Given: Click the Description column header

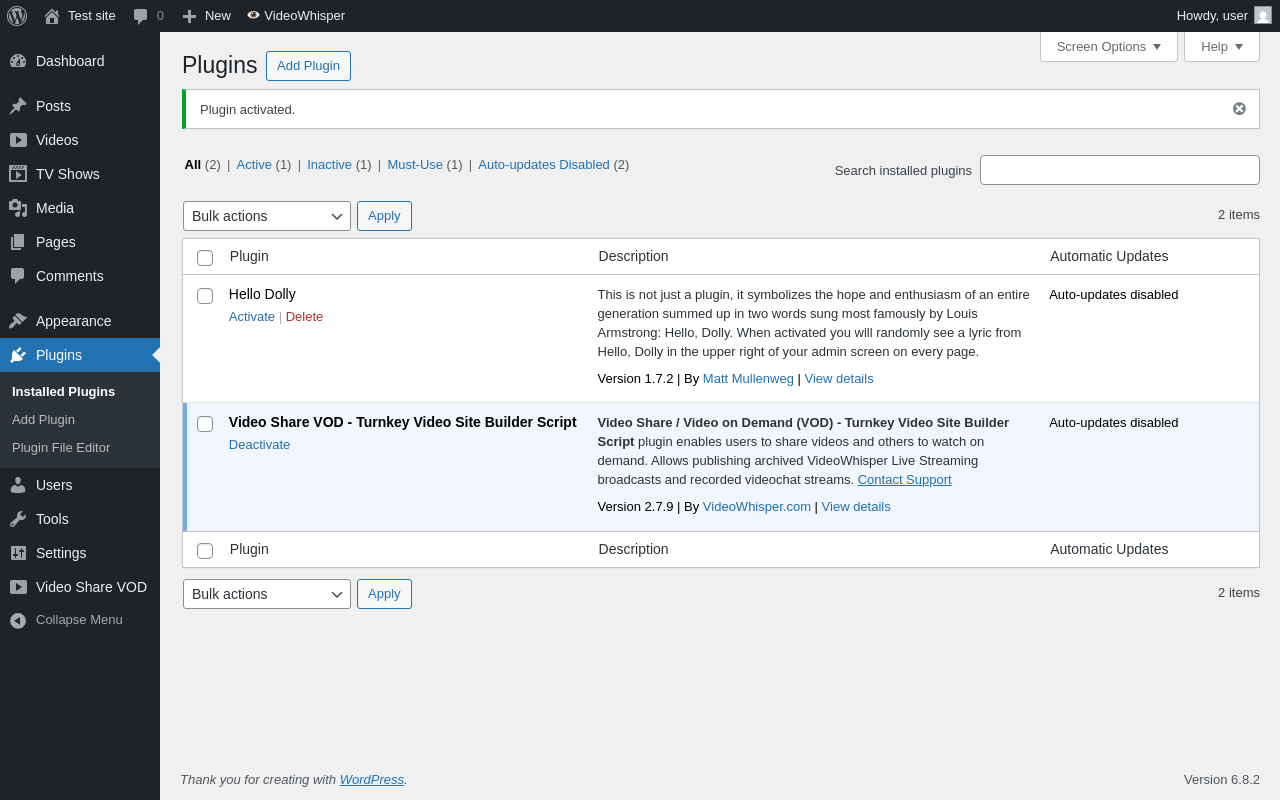Looking at the screenshot, I should click(634, 256).
